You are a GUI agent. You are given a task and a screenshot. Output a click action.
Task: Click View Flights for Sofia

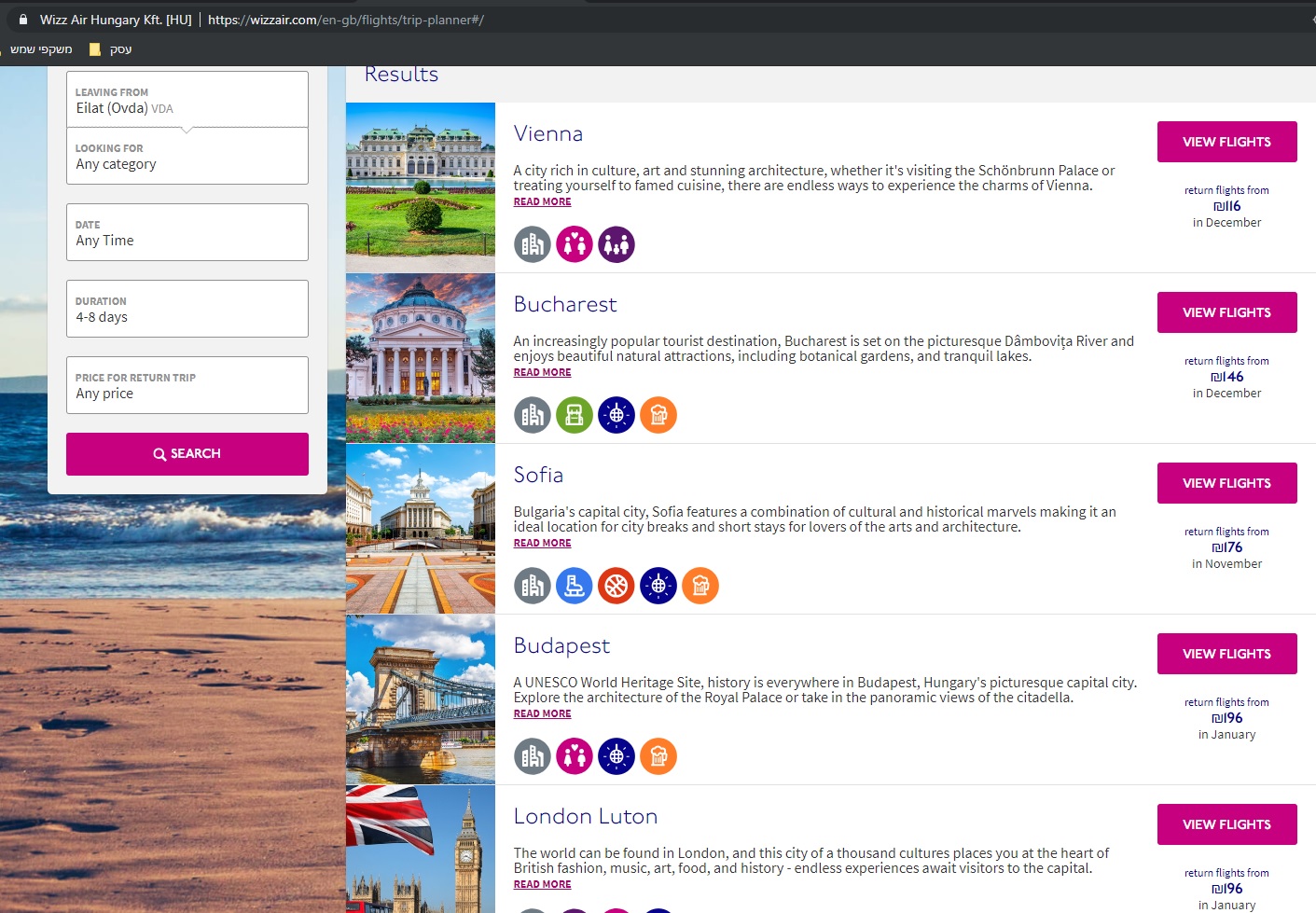click(1227, 483)
